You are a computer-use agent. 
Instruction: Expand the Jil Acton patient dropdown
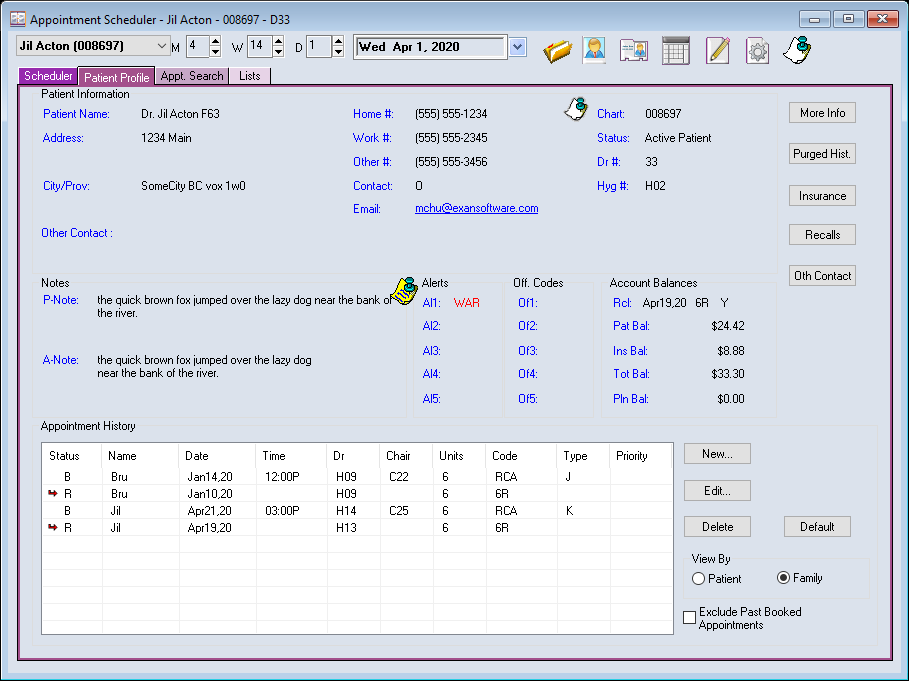[162, 46]
